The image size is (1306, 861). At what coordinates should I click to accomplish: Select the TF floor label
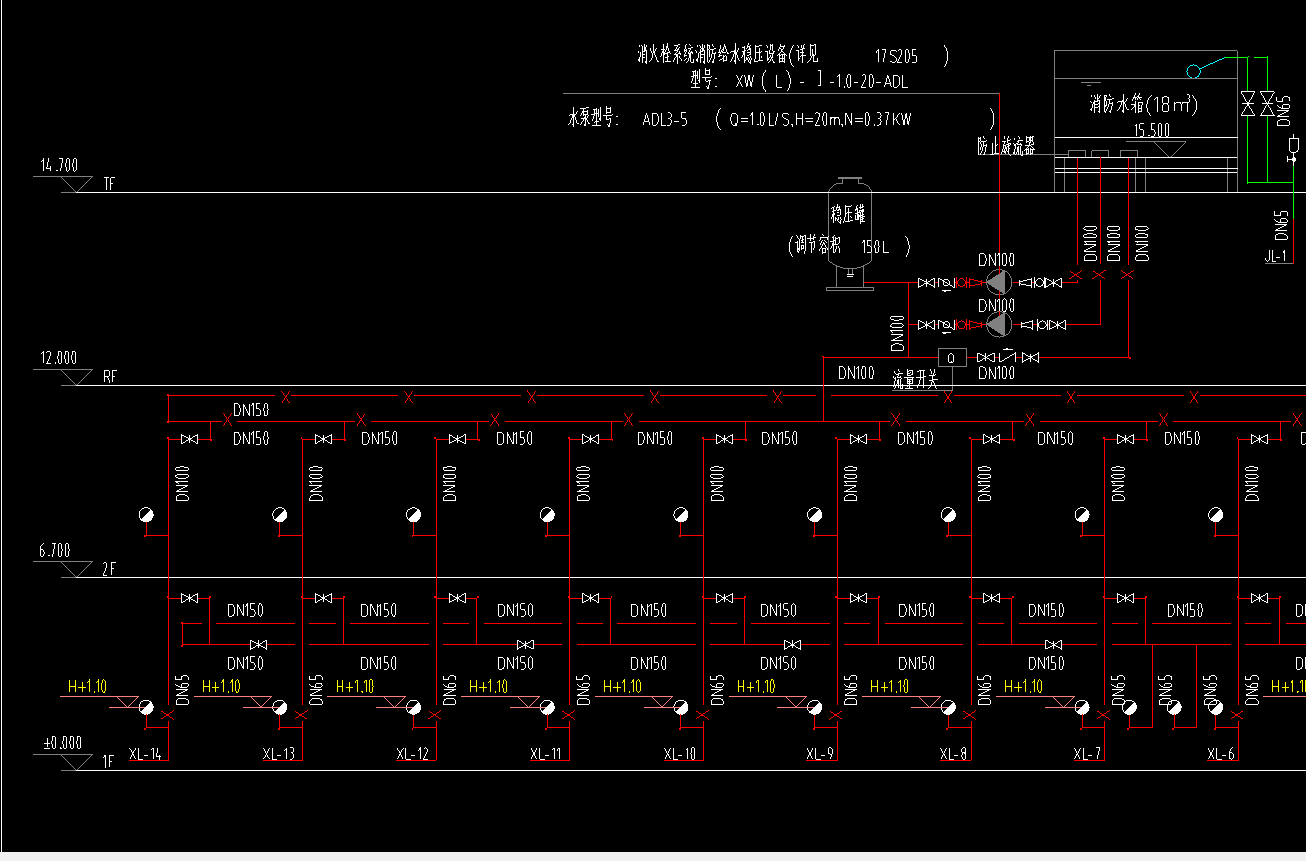[x=110, y=184]
